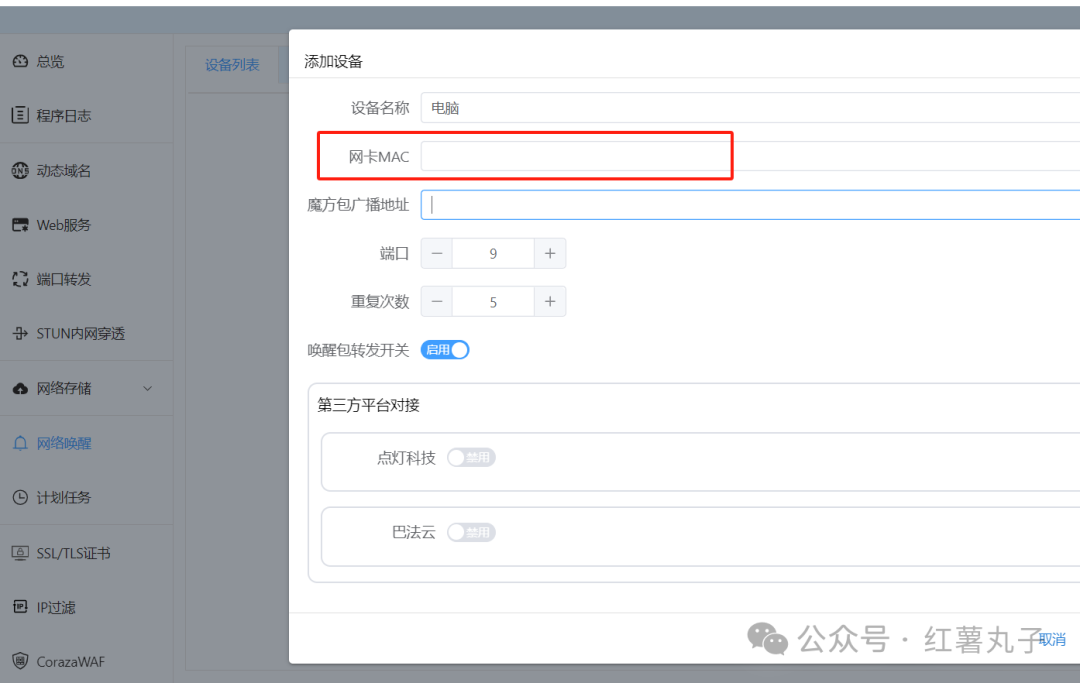Click the CorazaWAF shield icon
1080x683 pixels.
(20, 661)
